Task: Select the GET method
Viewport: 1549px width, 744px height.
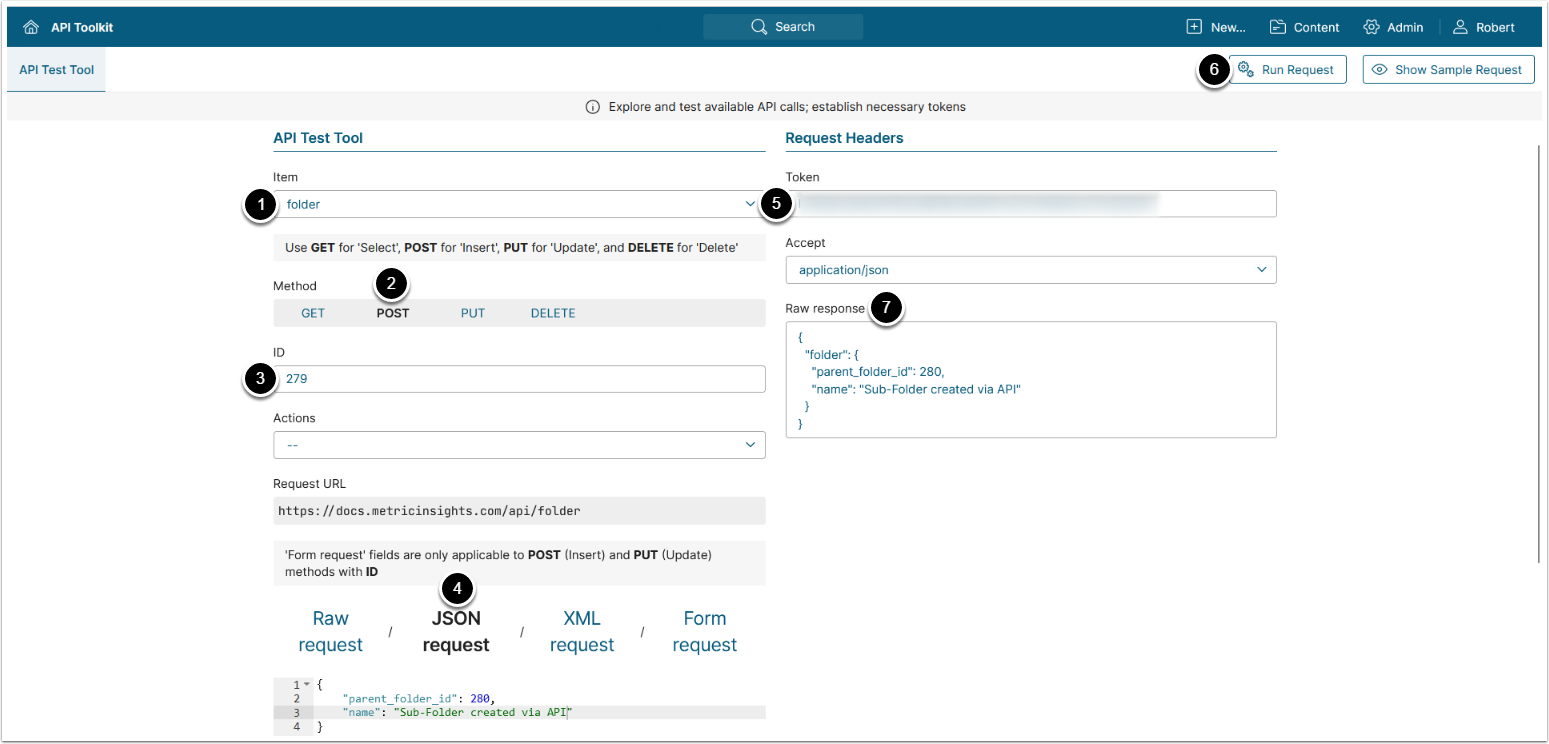Action: pyautogui.click(x=313, y=313)
